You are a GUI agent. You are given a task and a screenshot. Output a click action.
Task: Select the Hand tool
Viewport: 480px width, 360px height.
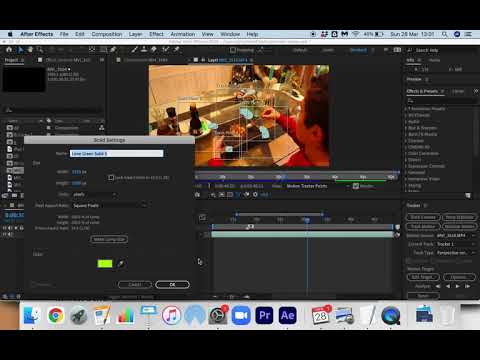30,50
